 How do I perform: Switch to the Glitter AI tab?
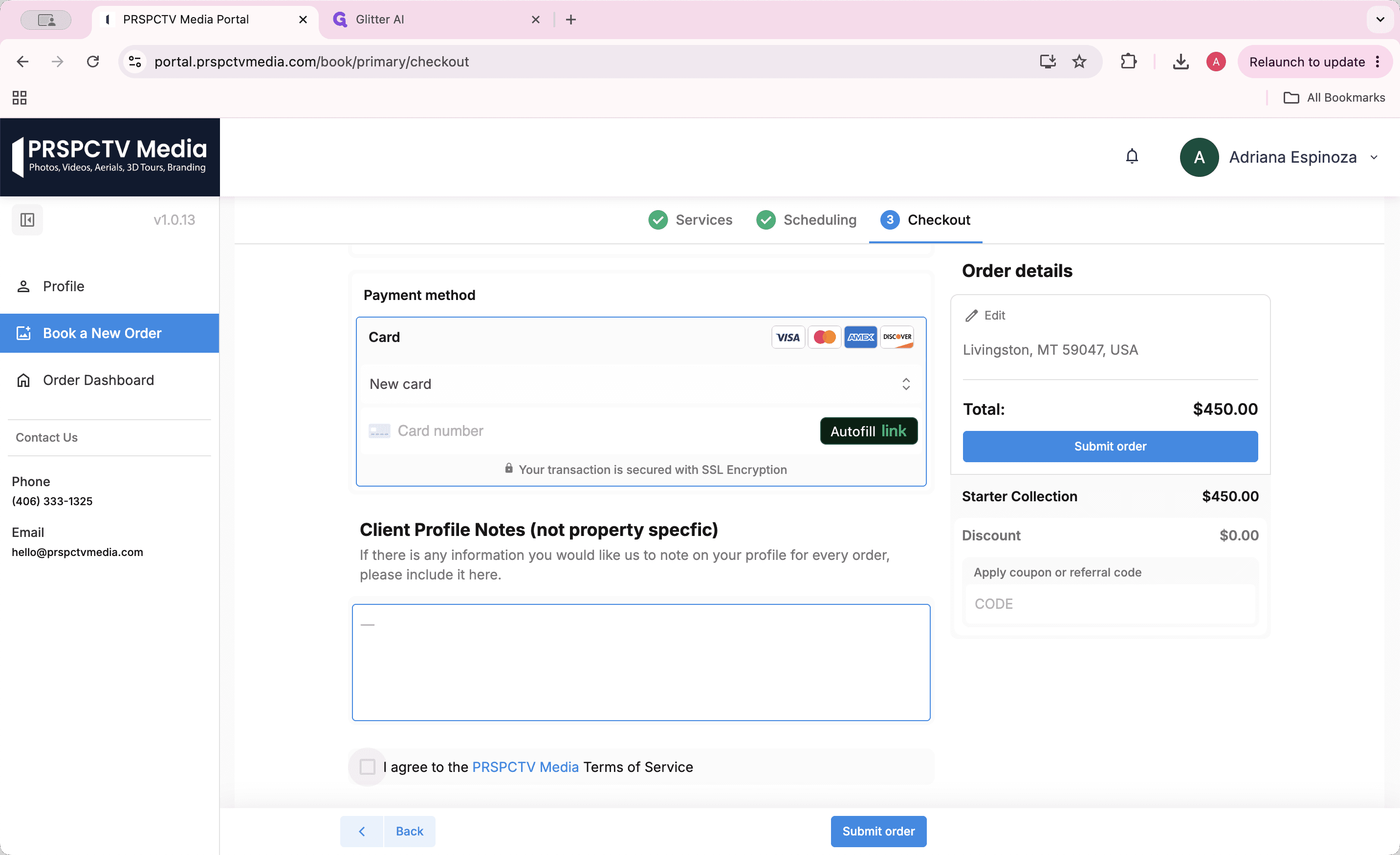(437, 20)
